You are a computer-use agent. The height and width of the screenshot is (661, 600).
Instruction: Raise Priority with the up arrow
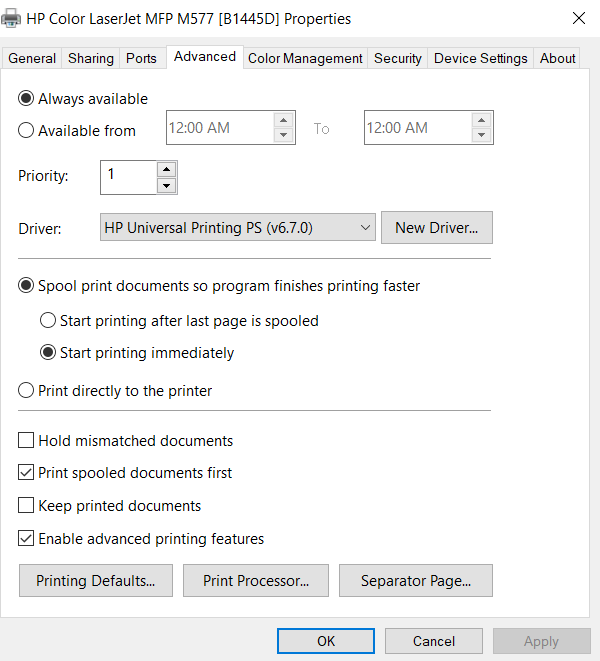[x=167, y=169]
